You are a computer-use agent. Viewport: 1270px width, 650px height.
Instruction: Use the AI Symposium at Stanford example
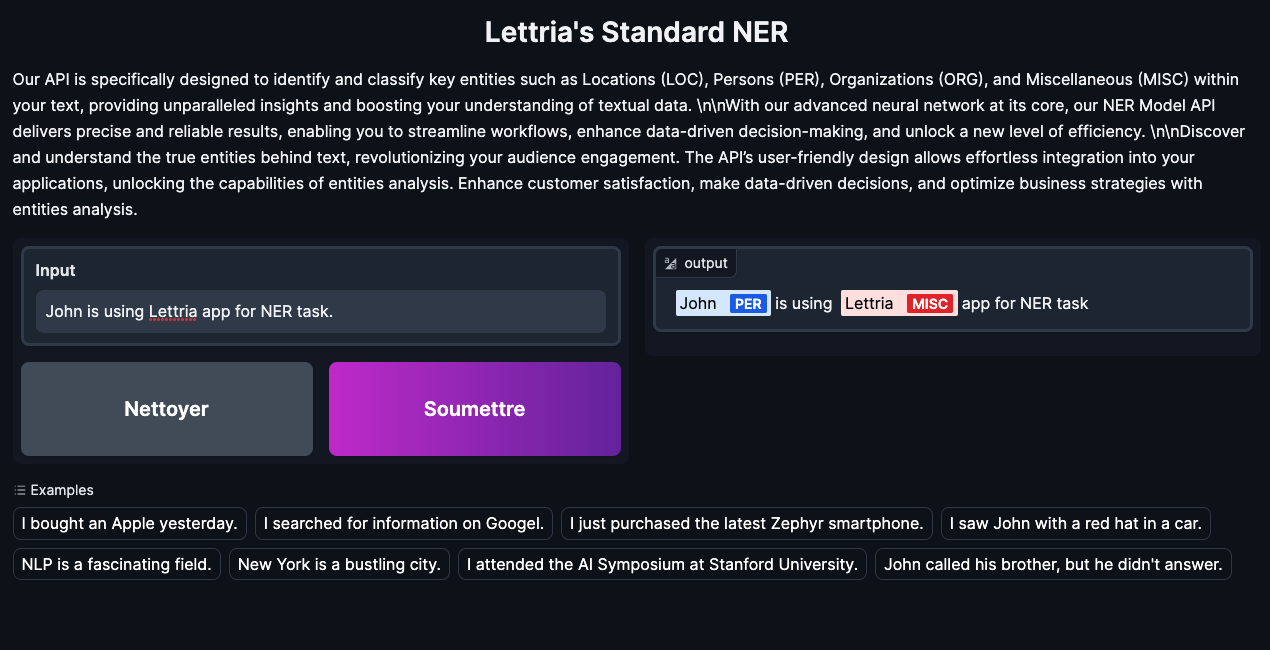tap(662, 564)
